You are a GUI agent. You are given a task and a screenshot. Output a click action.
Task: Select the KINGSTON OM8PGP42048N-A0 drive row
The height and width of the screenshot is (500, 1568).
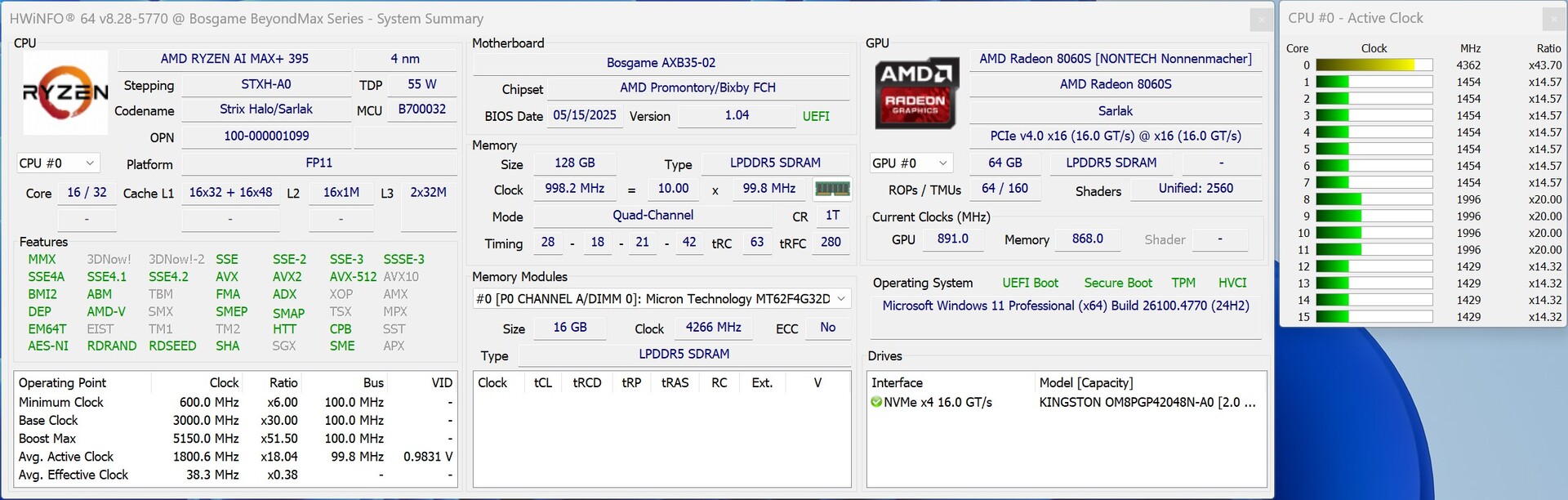(x=1067, y=403)
